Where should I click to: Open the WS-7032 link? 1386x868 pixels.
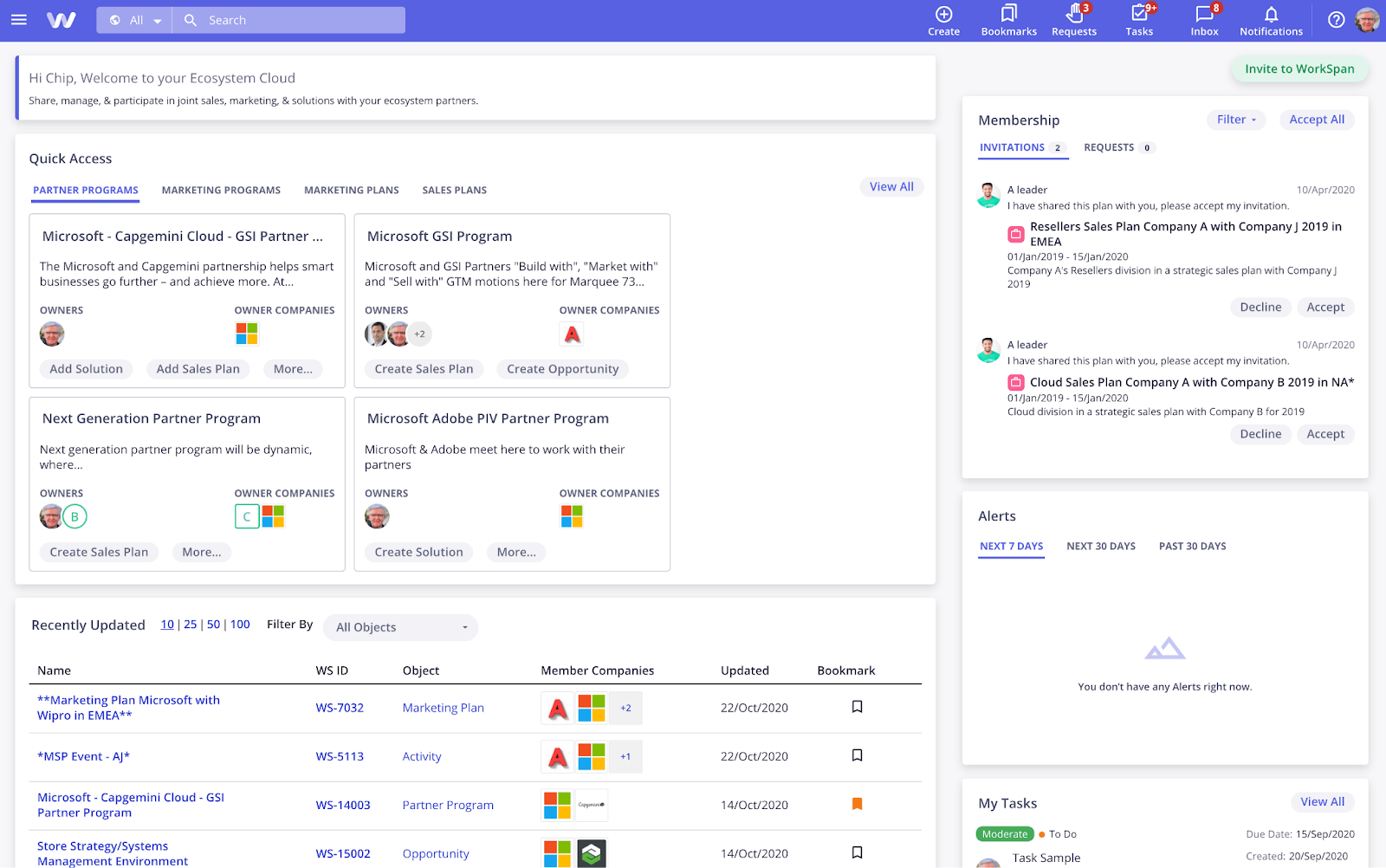point(340,708)
